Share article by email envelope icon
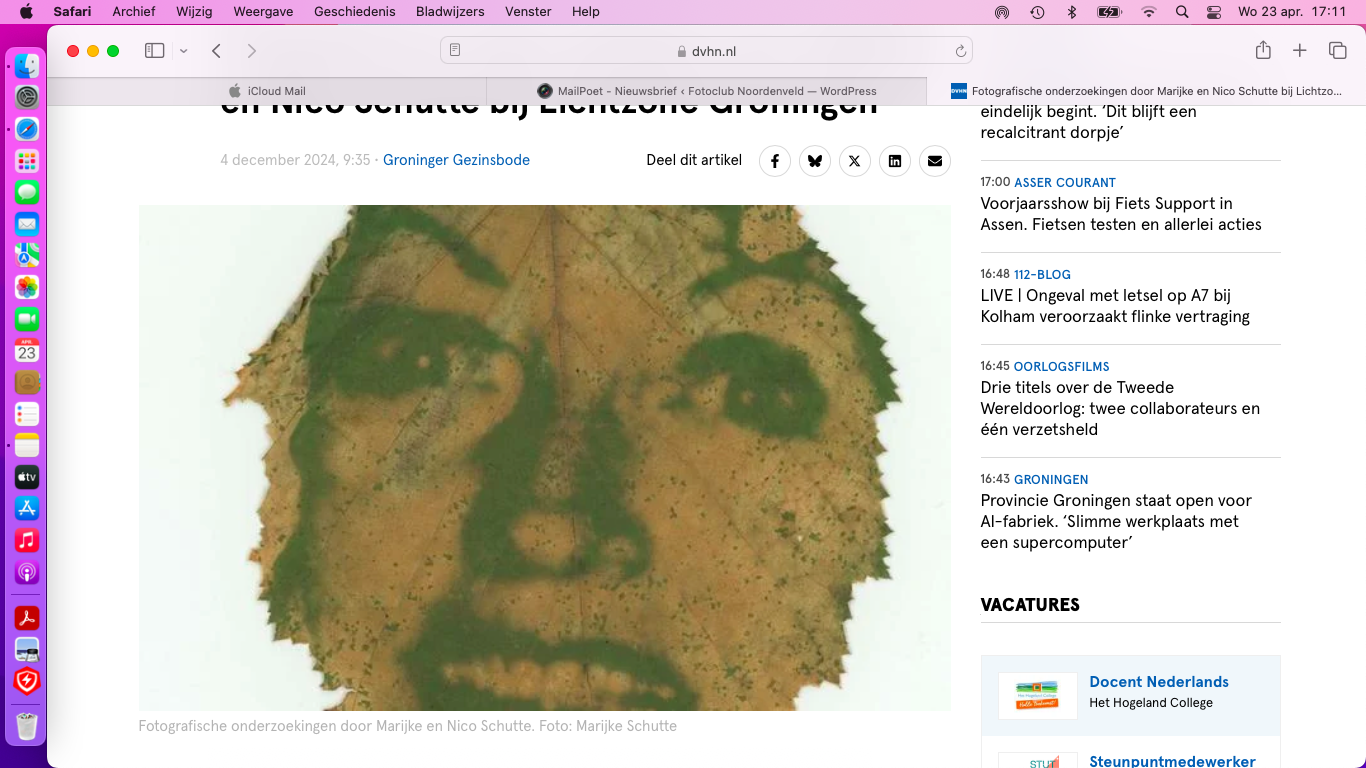Viewport: 1366px width, 768px height. 935,161
